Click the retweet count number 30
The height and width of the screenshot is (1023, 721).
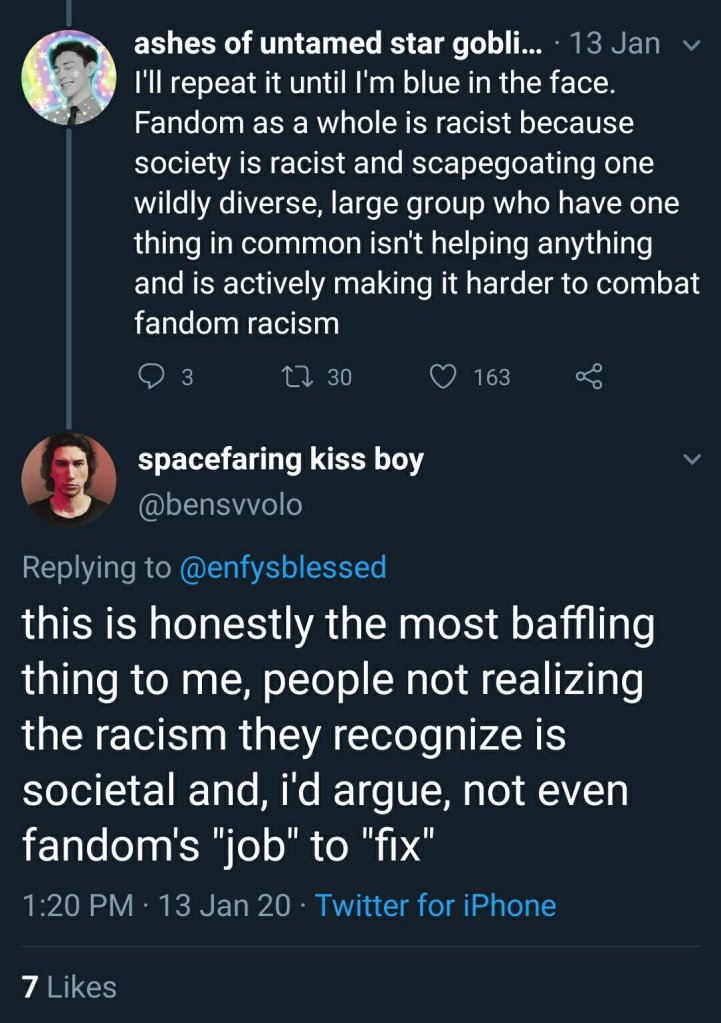coord(340,377)
